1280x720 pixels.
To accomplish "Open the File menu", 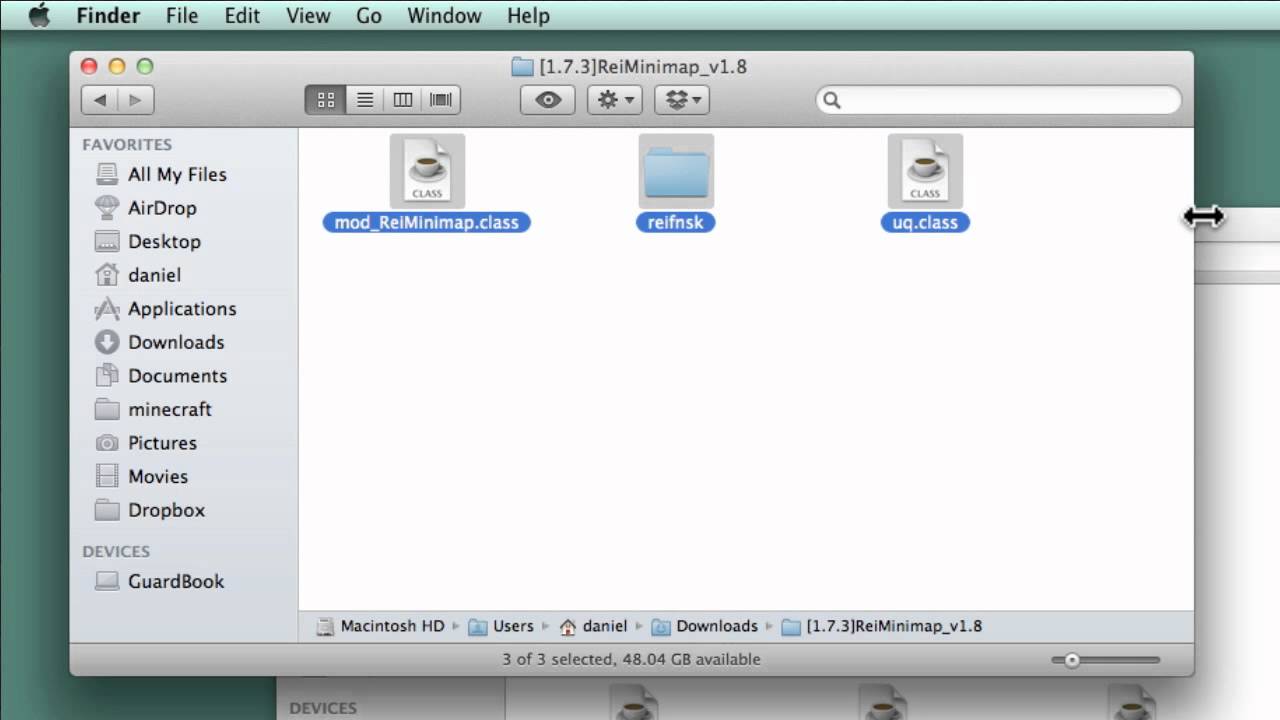I will pos(182,16).
